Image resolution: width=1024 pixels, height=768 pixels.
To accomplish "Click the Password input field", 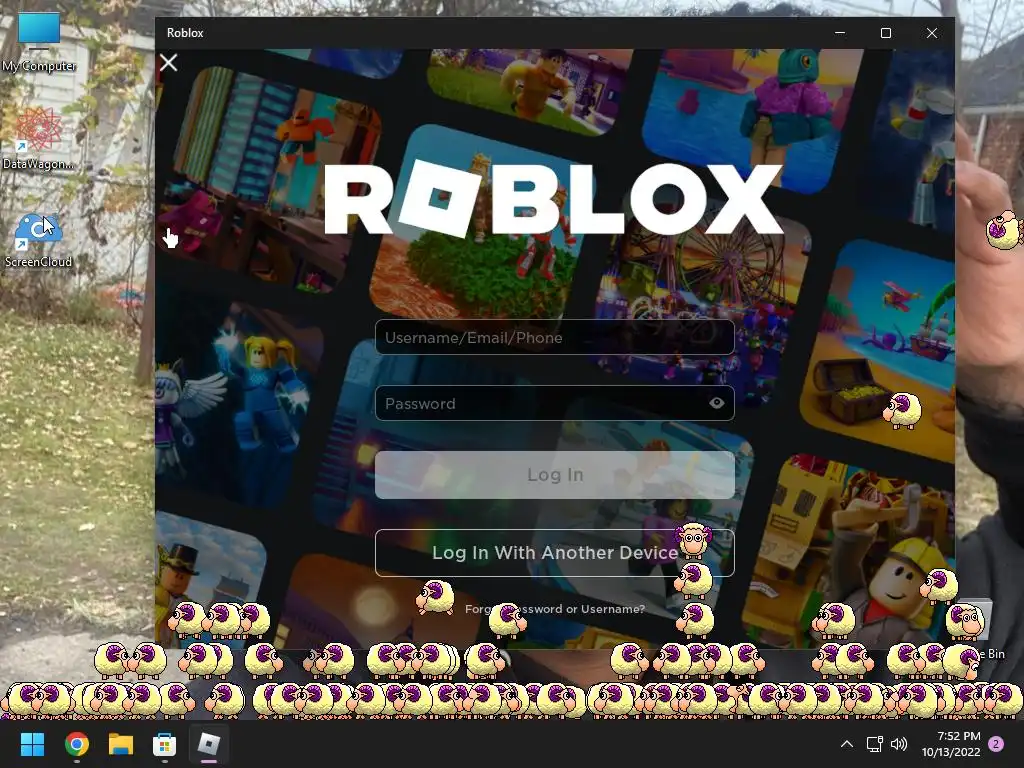I will (554, 403).
